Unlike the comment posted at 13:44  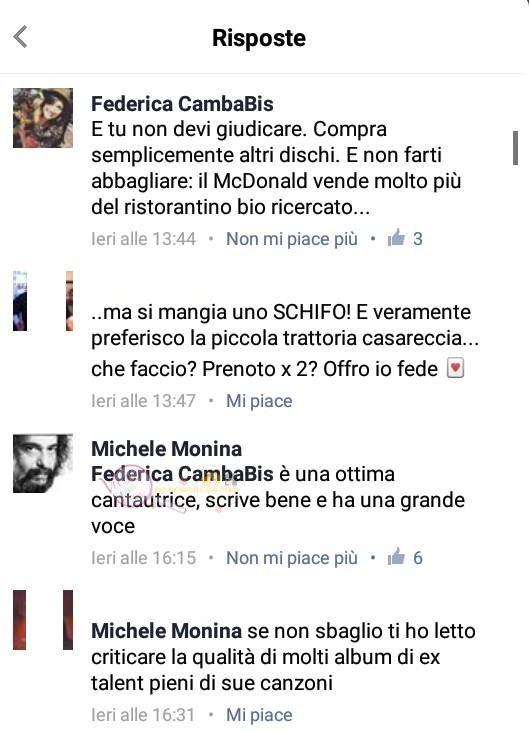coord(292,239)
